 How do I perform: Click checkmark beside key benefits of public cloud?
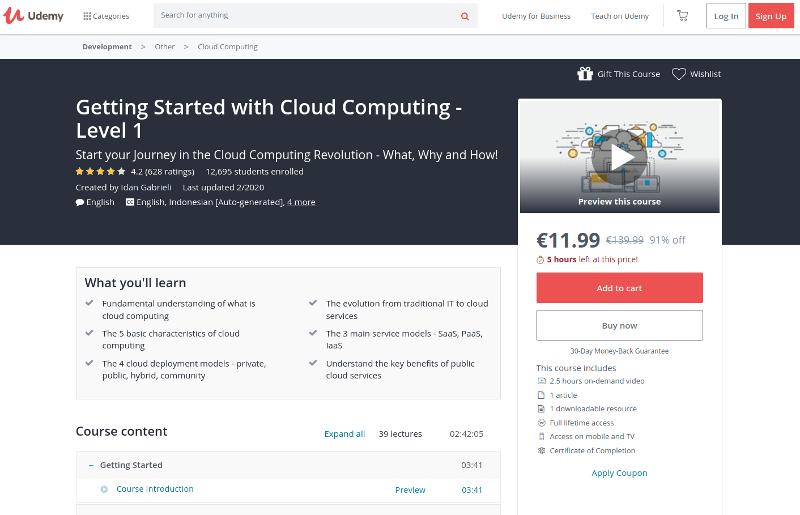click(x=313, y=363)
